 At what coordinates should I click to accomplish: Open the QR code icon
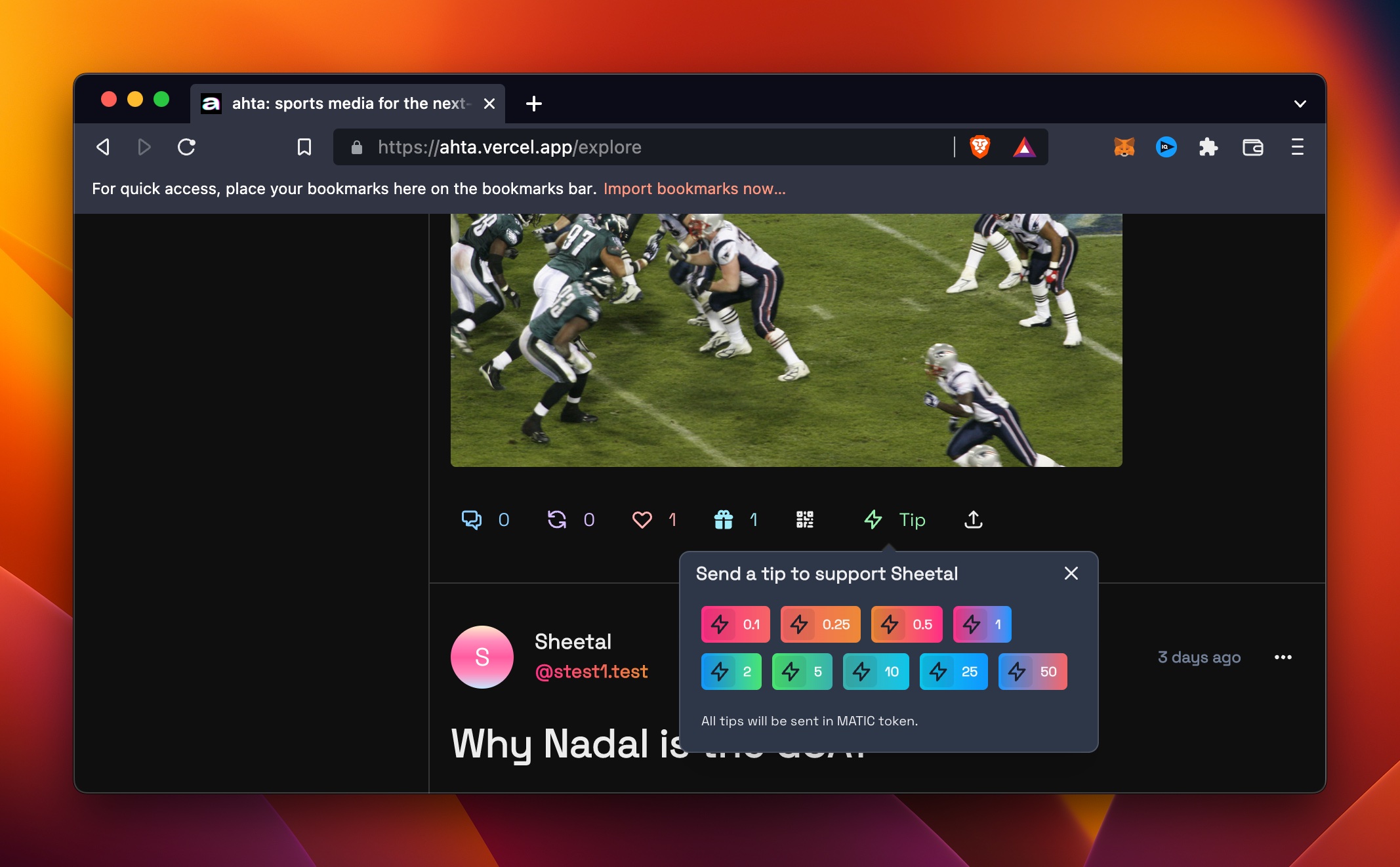[x=806, y=519]
